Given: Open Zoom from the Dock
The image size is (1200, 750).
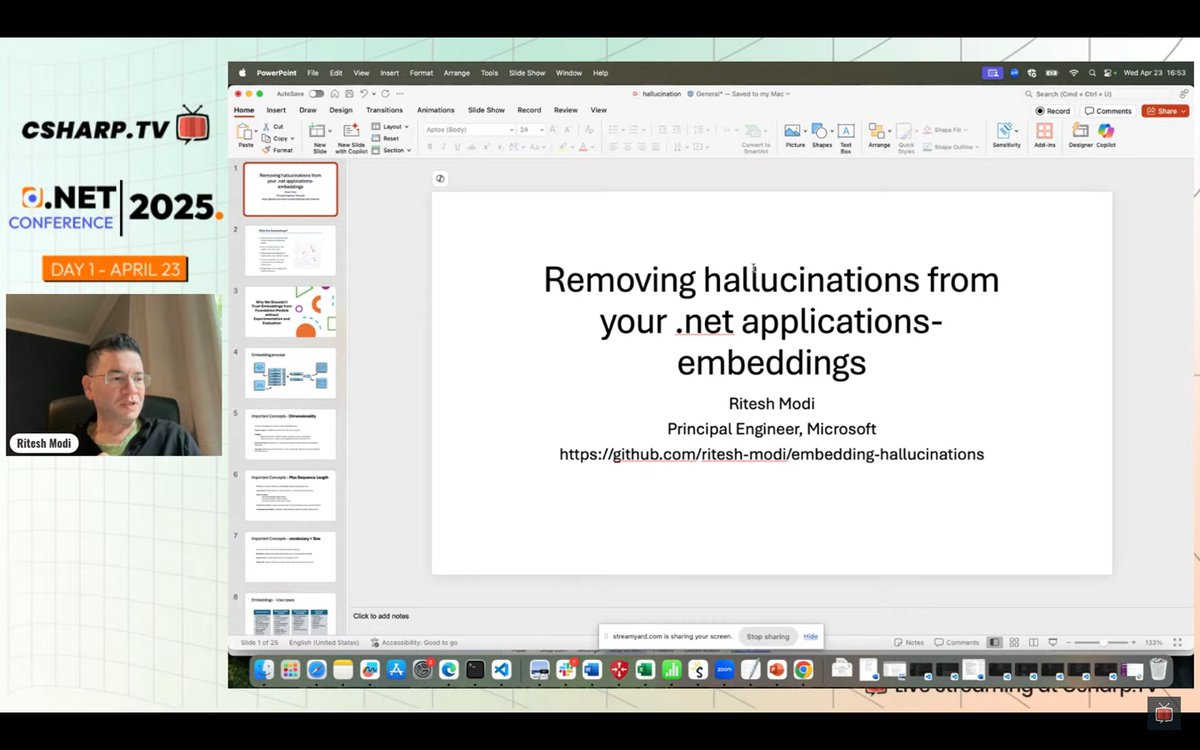Looking at the screenshot, I should click(x=724, y=669).
